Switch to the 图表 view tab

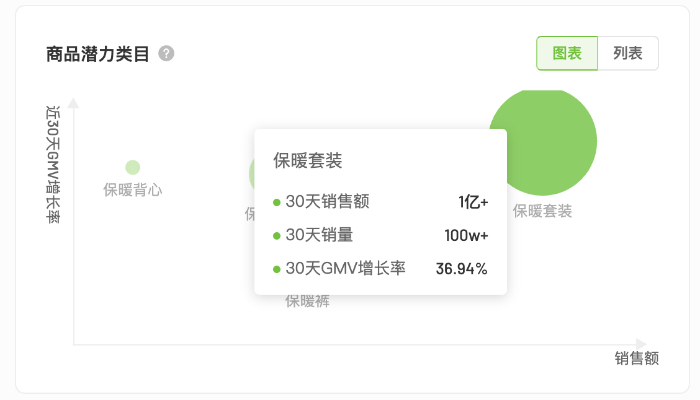567,54
